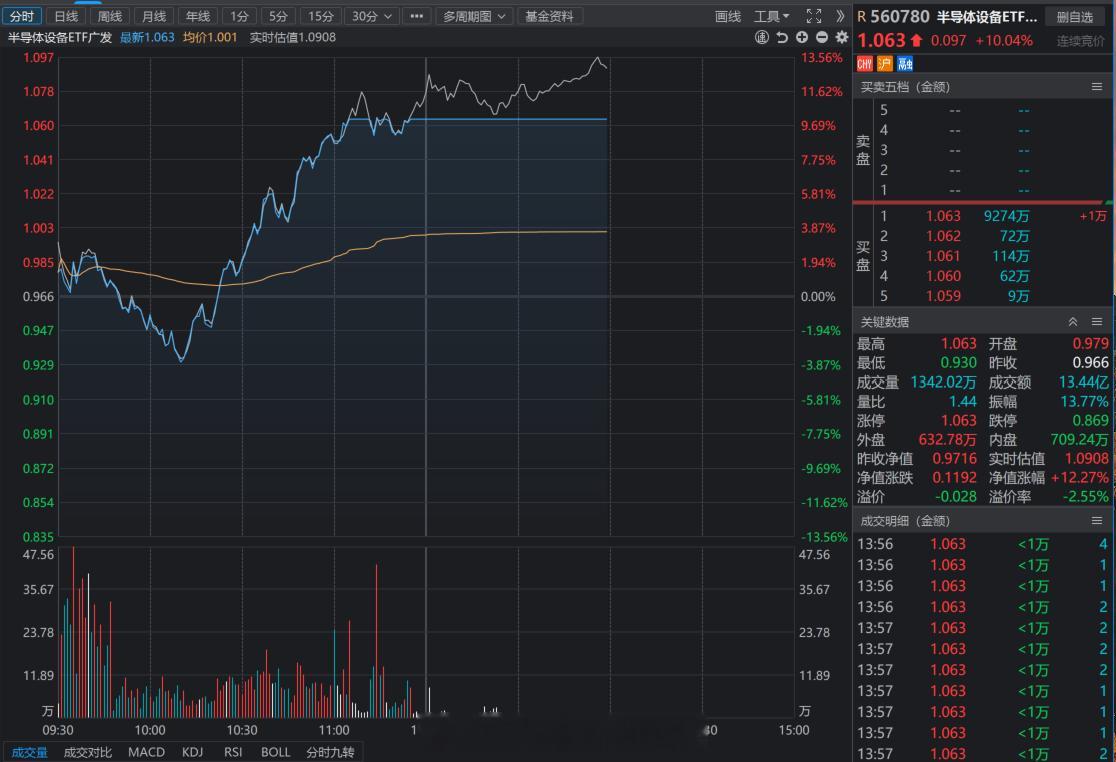Viewport: 1116px width, 762px height.
Task: Select the 分时 tab
Action: point(22,16)
